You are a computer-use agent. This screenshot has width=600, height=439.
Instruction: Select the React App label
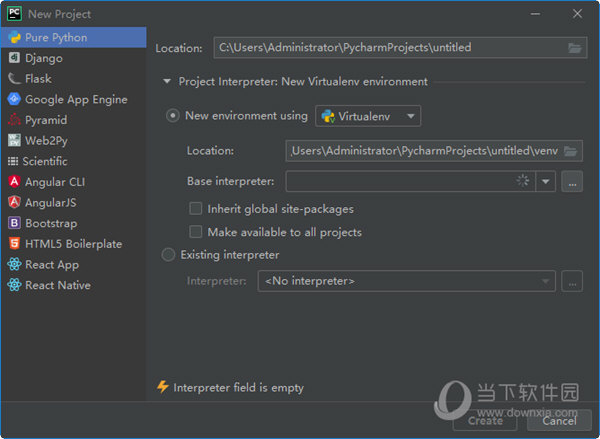pos(52,265)
